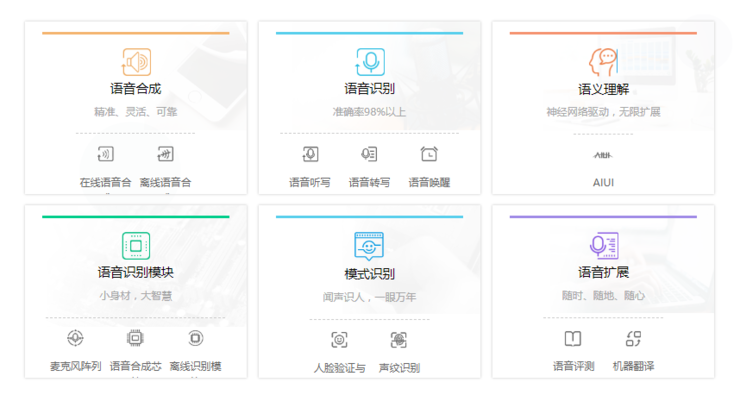The width and height of the screenshot is (740, 395).
Task: Select the 语音听写 icon
Action: (310, 154)
